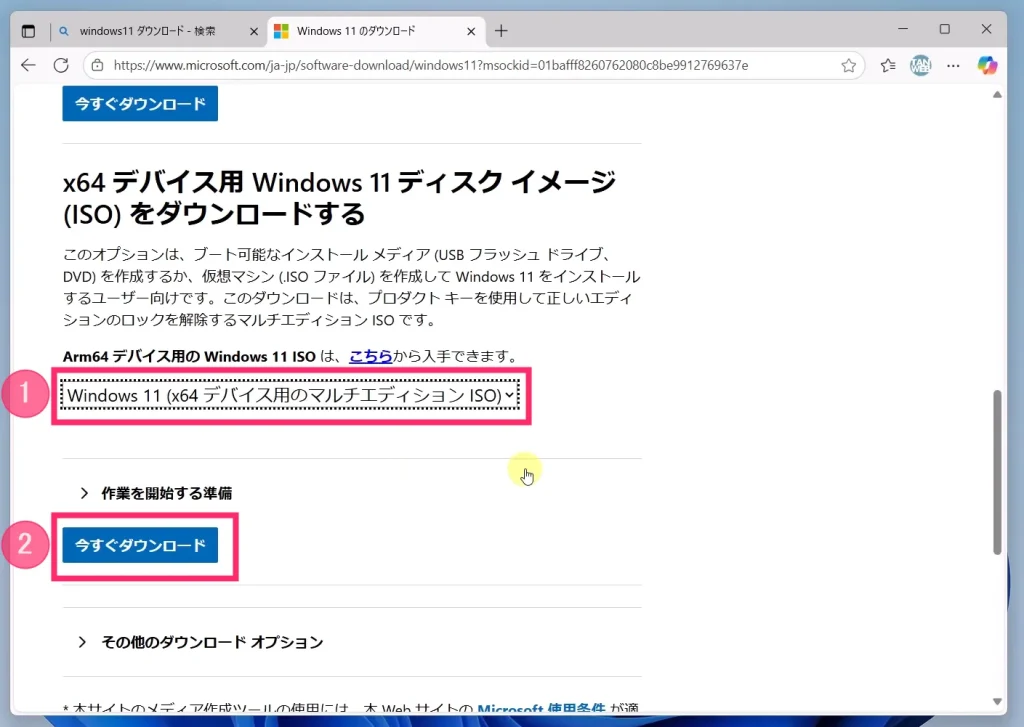1024x727 pixels.
Task: Click the vertical scrollbar thumb
Action: click(x=996, y=470)
